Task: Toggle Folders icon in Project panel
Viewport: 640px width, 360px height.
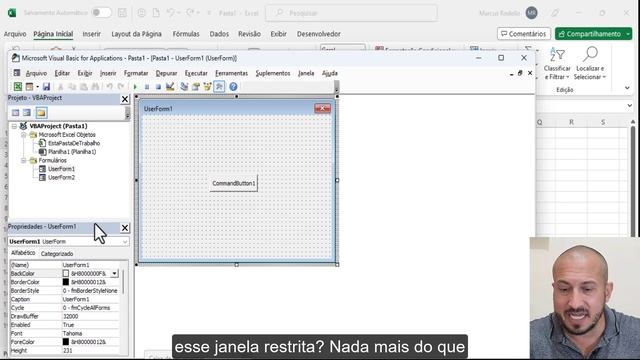Action: 41,113
